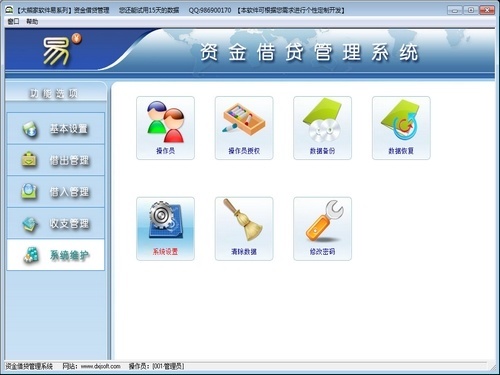Click 资金借贷管理系统 status bar label
The image size is (500, 375).
[29, 366]
